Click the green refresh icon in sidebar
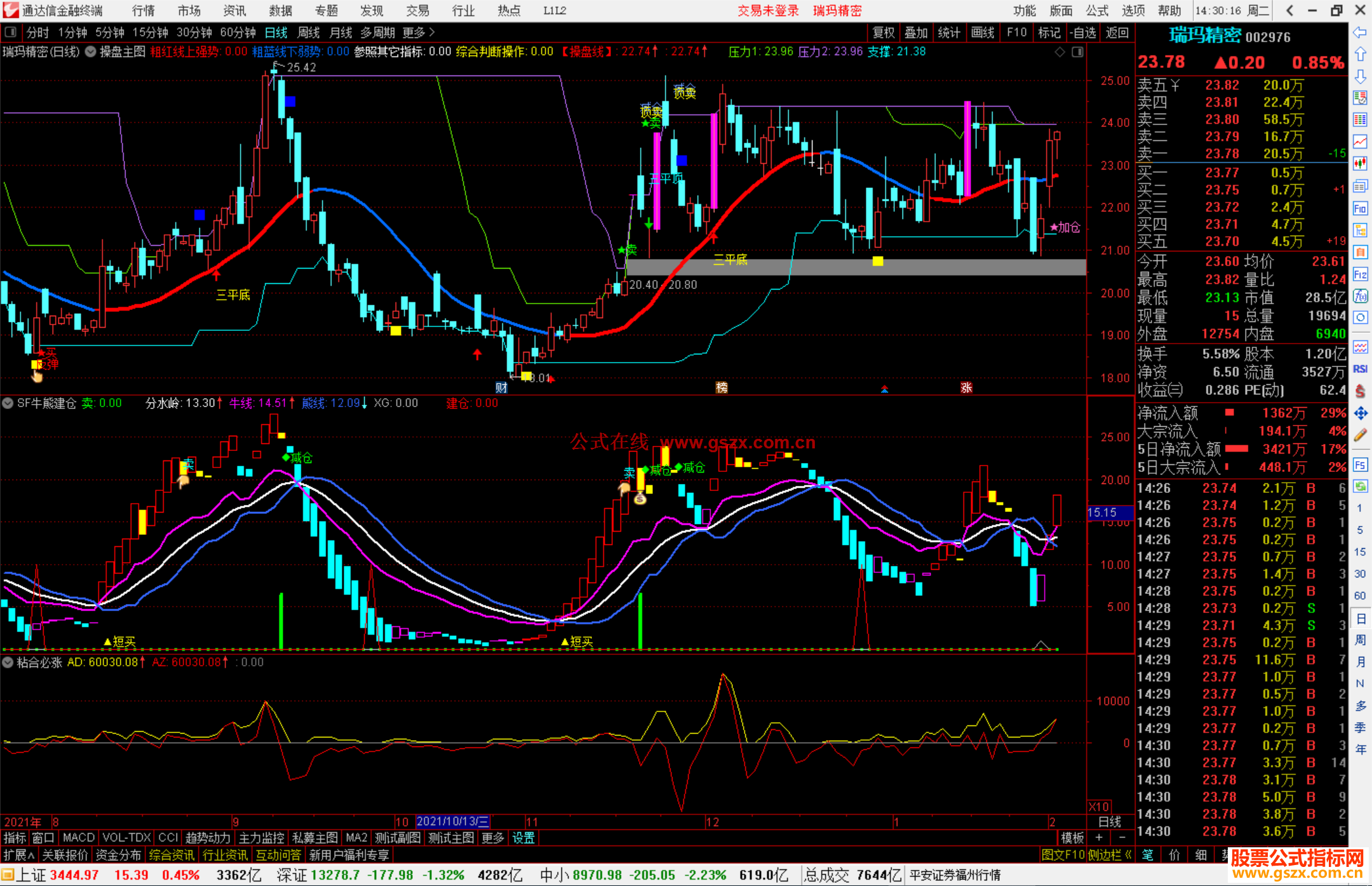This screenshot has height=886, width=1372. (x=1360, y=487)
